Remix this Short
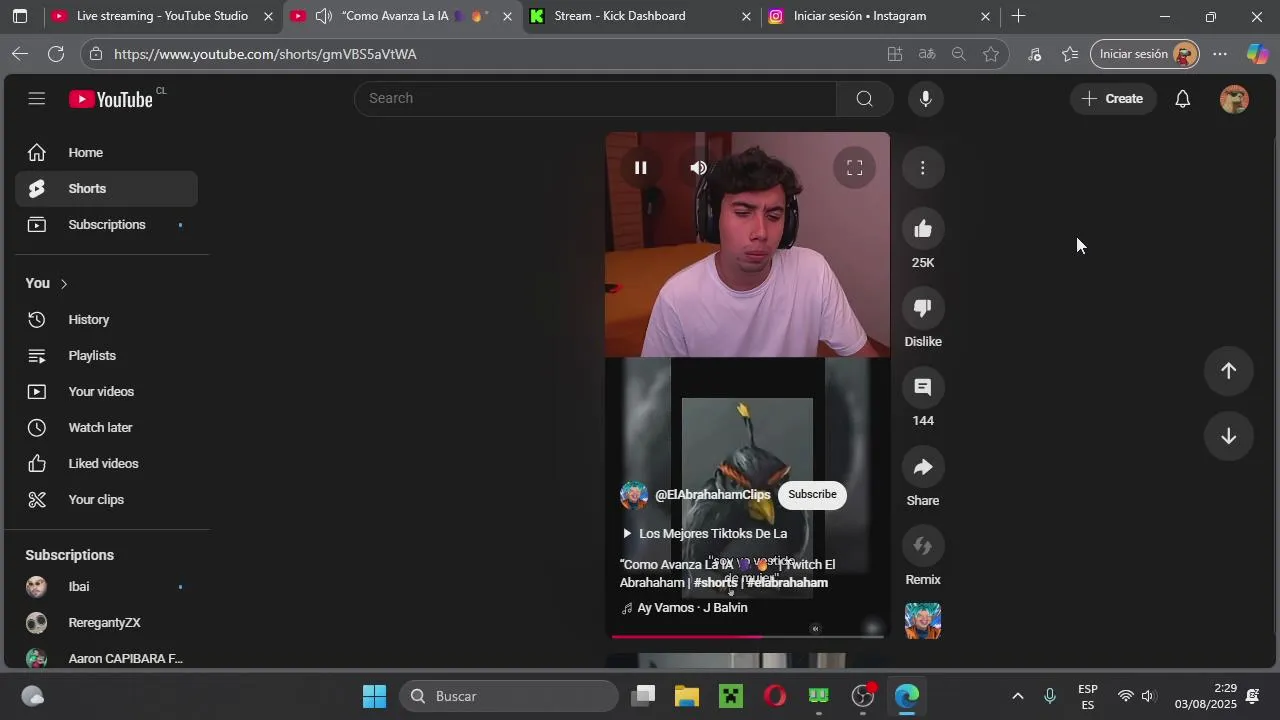The image size is (1280, 720). (923, 546)
